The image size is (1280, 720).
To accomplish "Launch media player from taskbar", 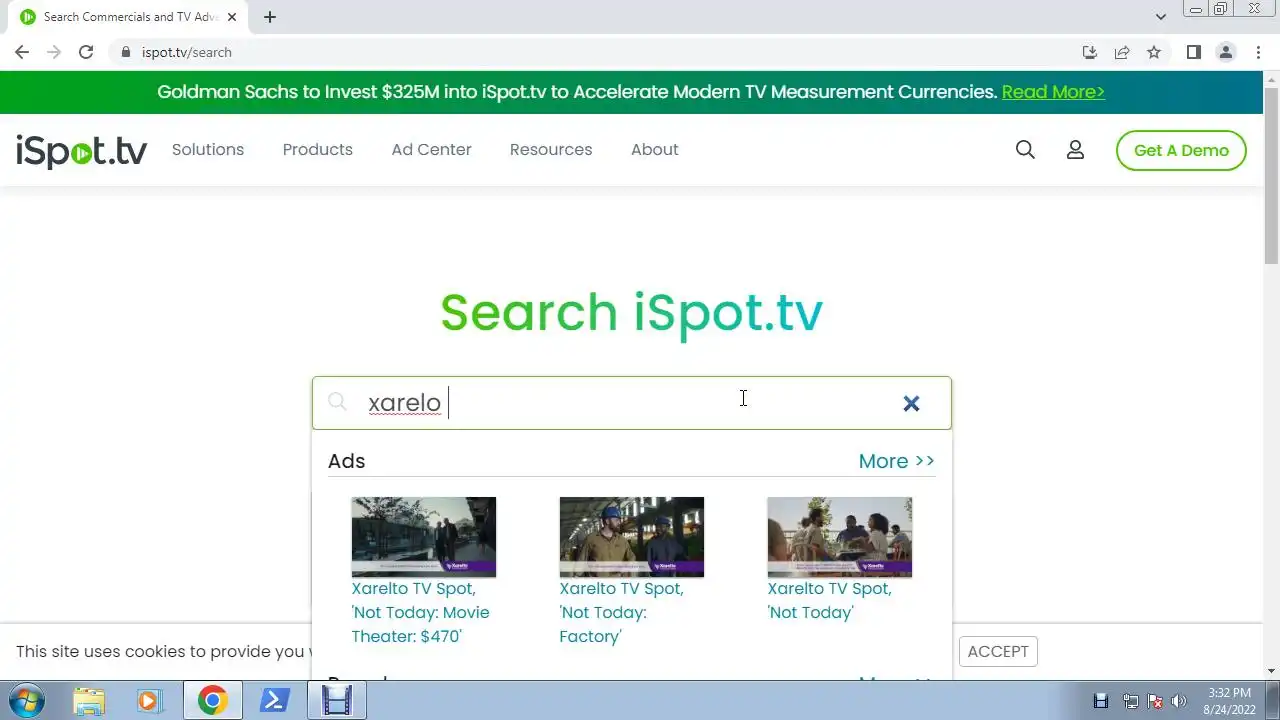I will click(x=149, y=700).
